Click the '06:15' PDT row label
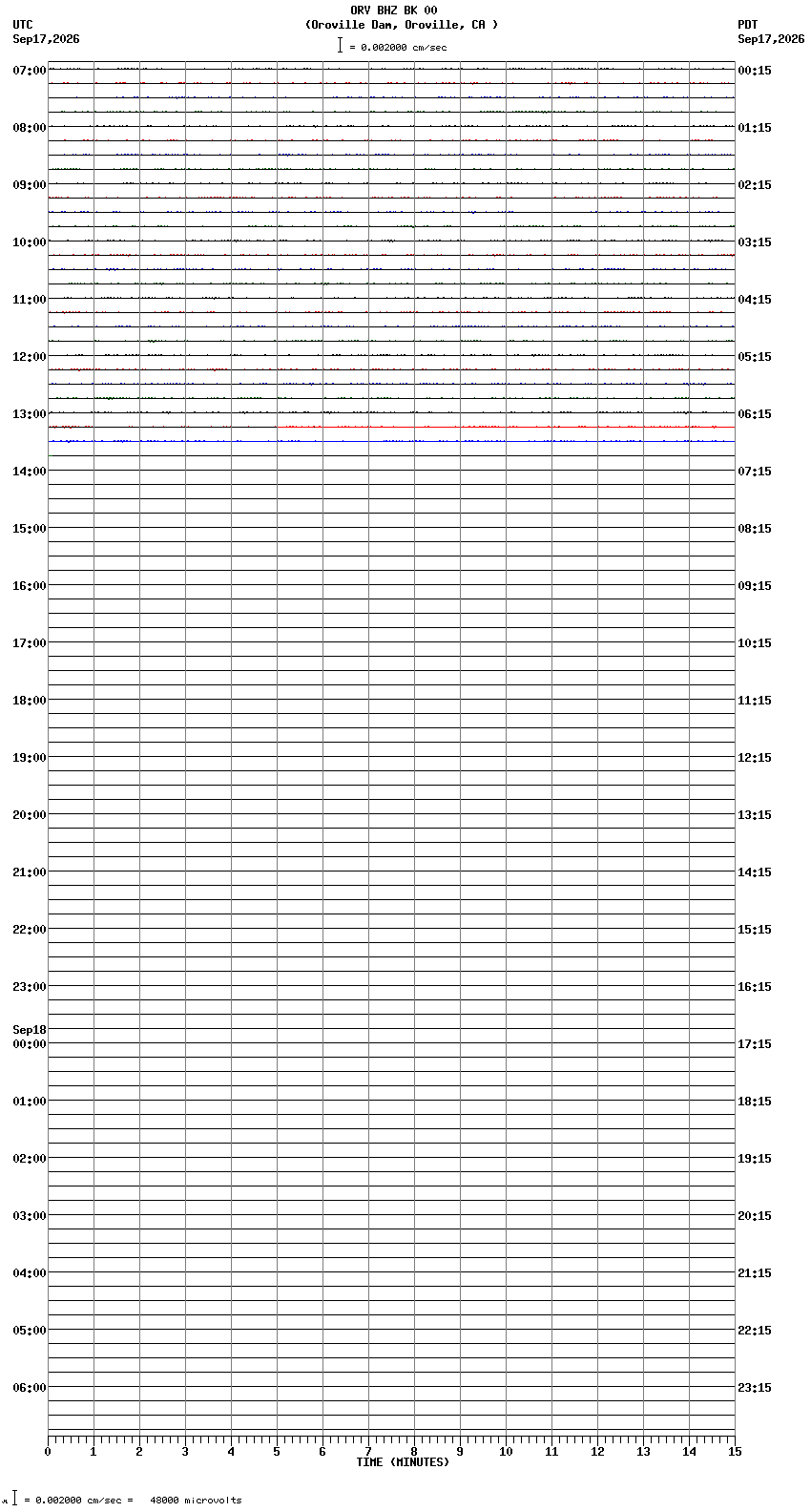The height and width of the screenshot is (1512, 811). 755,414
